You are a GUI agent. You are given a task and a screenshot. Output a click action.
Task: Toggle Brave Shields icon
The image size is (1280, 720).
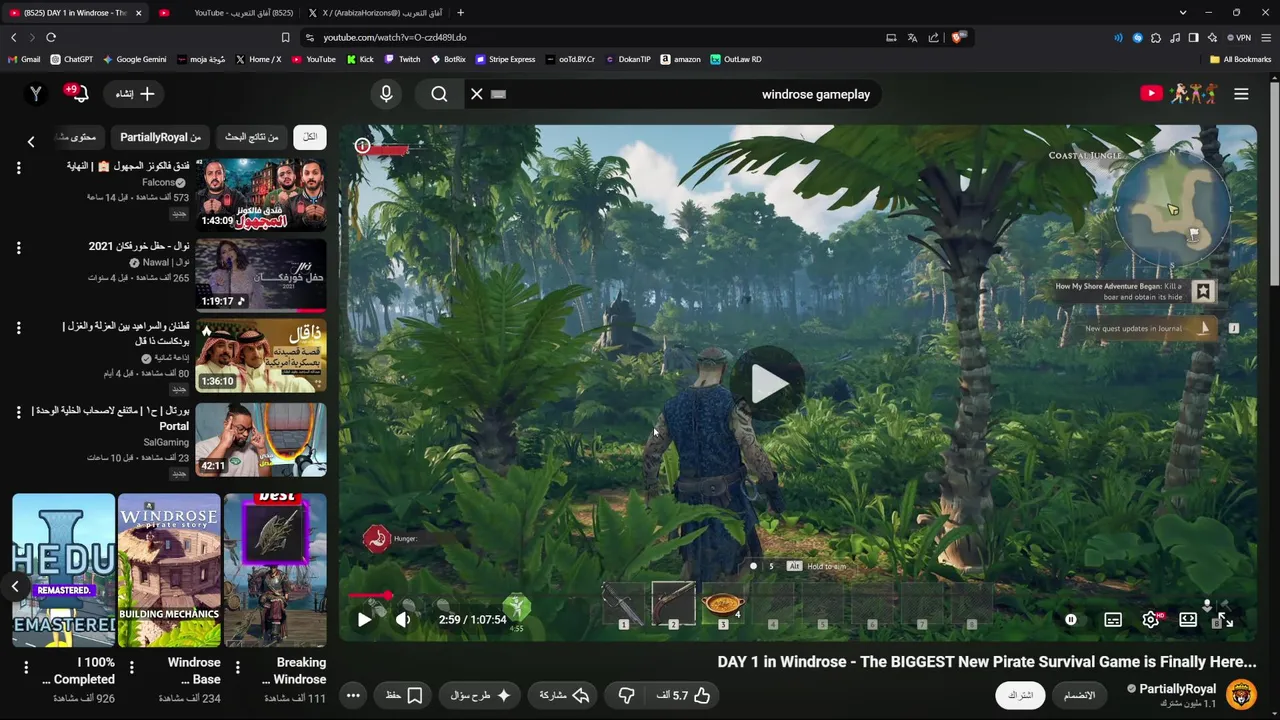(x=957, y=37)
